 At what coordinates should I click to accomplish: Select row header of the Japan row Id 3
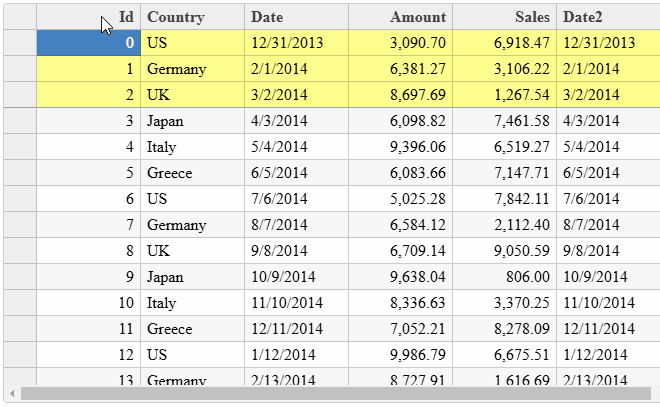click(x=19, y=121)
